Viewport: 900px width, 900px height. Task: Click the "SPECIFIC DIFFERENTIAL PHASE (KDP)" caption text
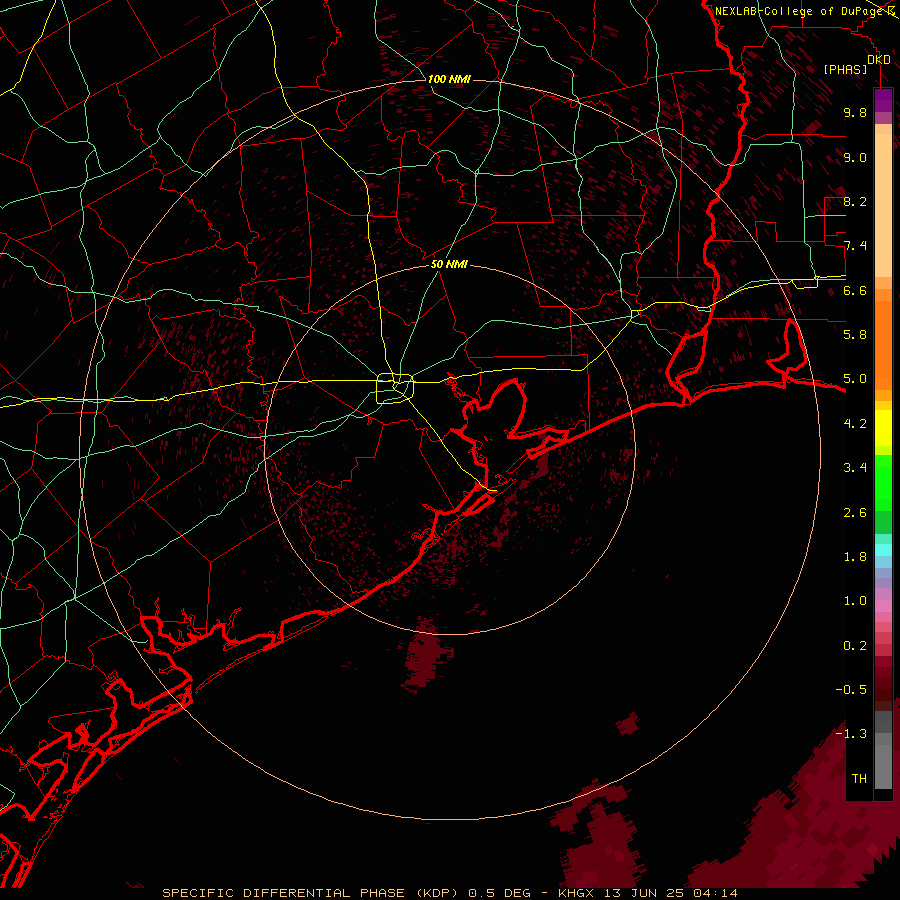312,893
